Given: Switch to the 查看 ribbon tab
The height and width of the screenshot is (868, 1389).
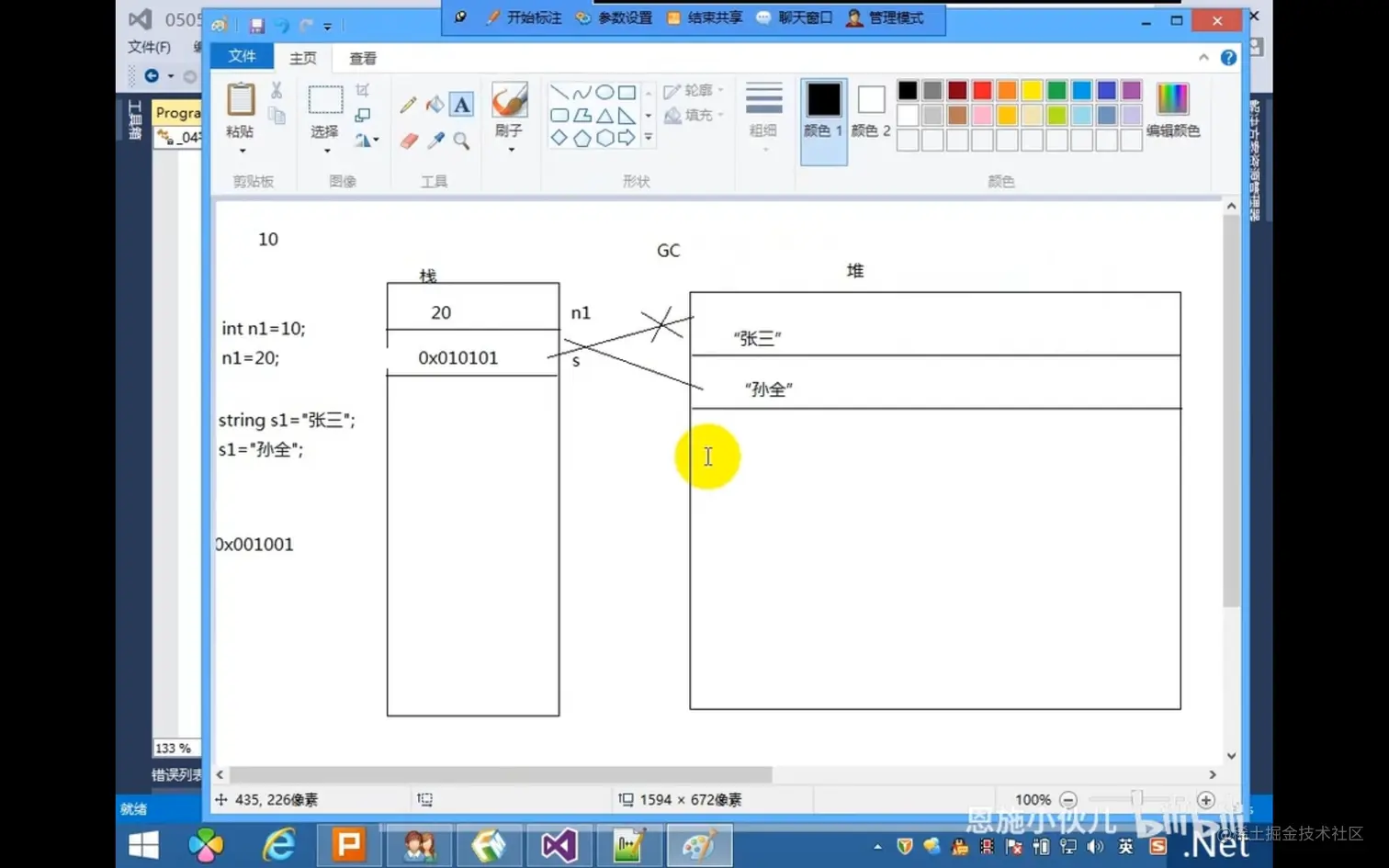Looking at the screenshot, I should pyautogui.click(x=361, y=58).
